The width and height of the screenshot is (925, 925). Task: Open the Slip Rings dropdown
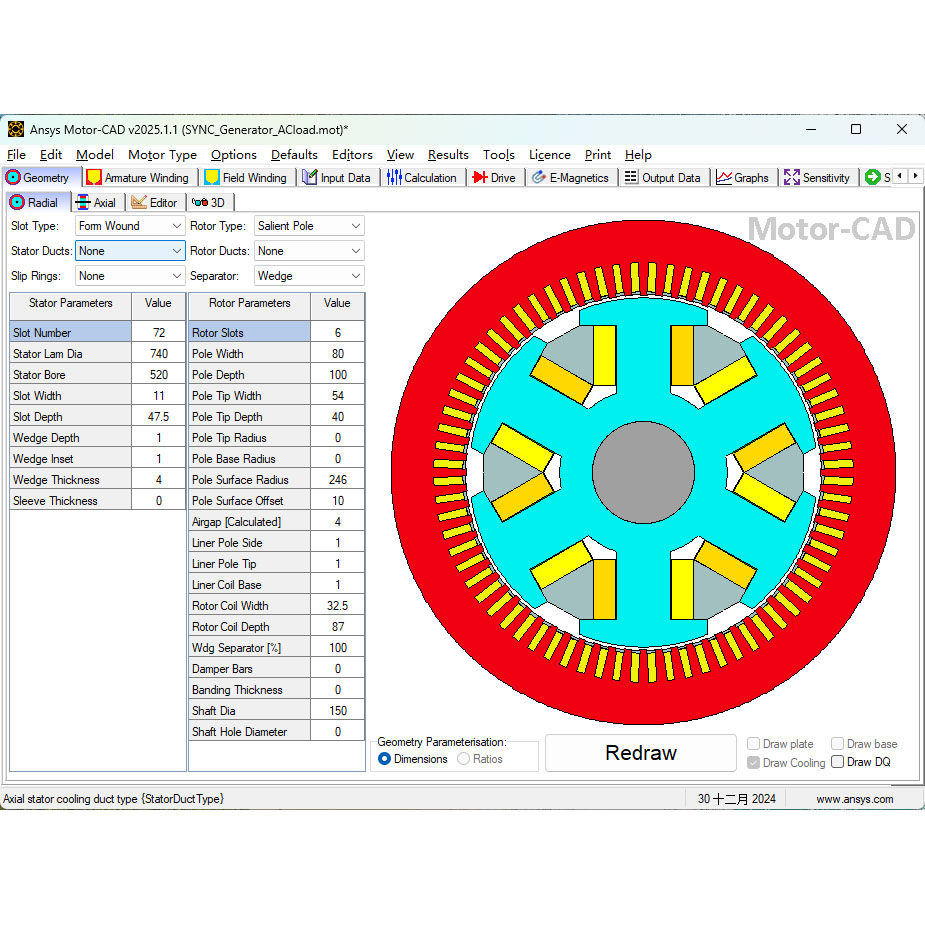tap(130, 275)
